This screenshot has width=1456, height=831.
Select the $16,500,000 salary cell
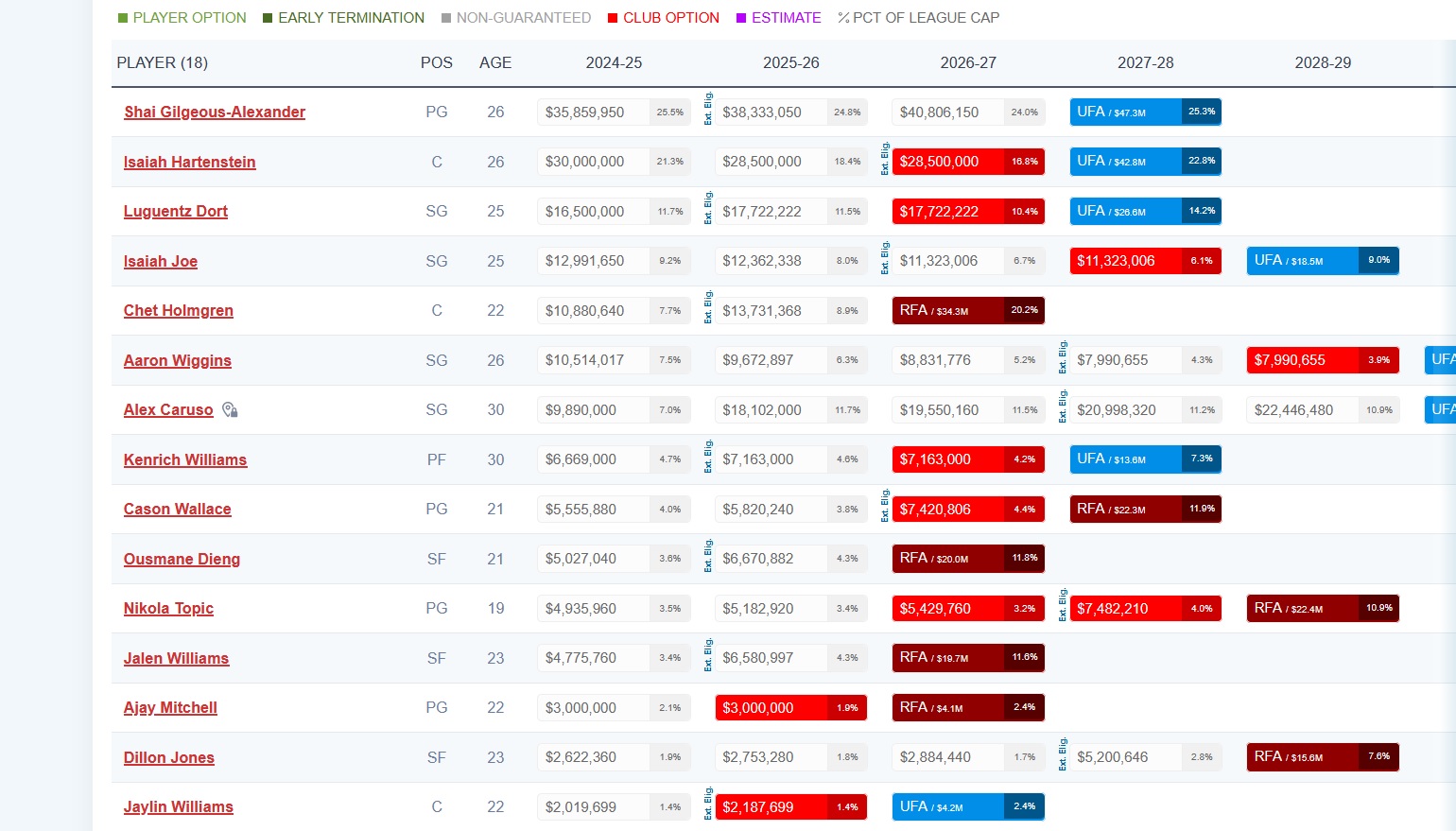click(x=614, y=211)
